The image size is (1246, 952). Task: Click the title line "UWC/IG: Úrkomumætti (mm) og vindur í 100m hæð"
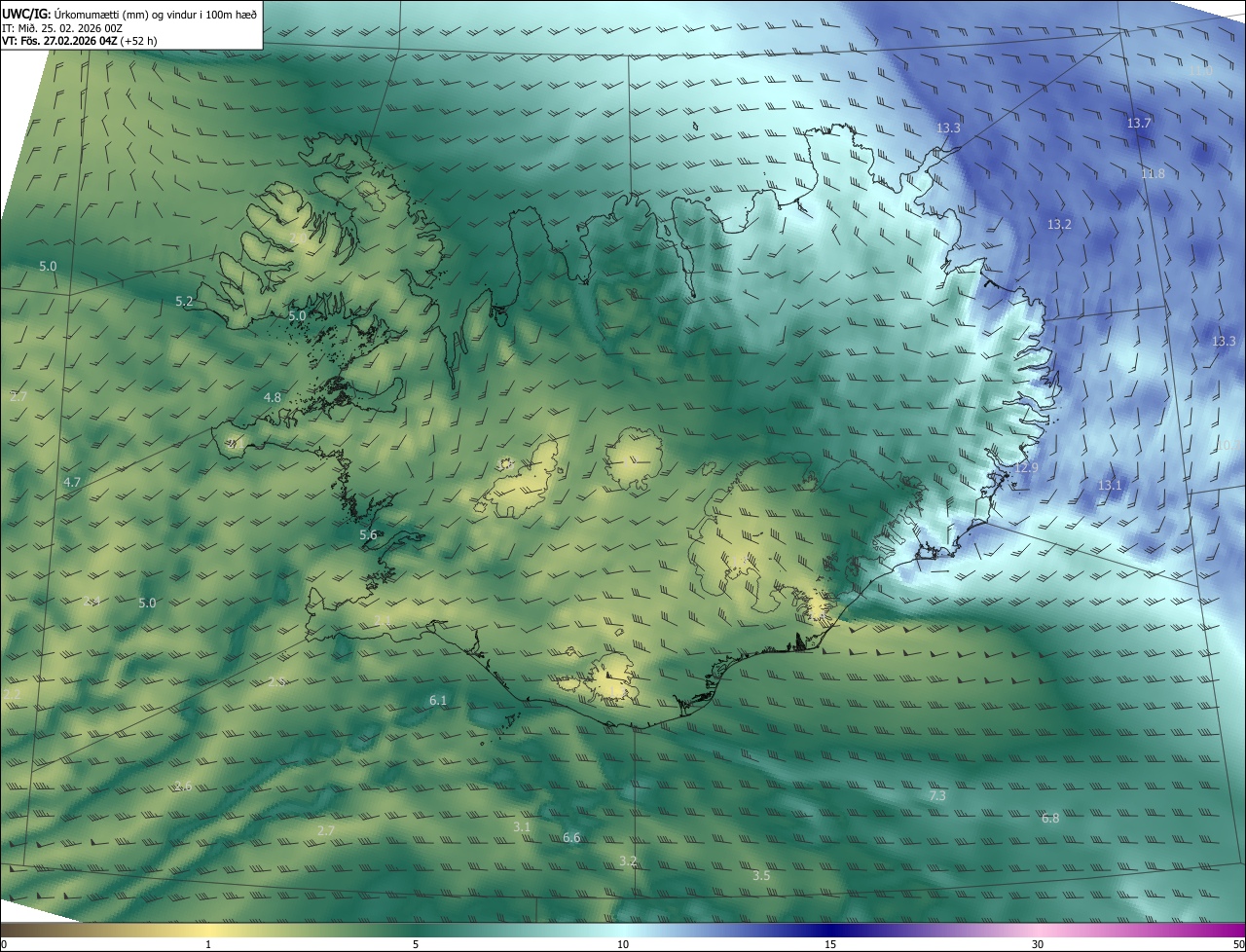click(129, 14)
